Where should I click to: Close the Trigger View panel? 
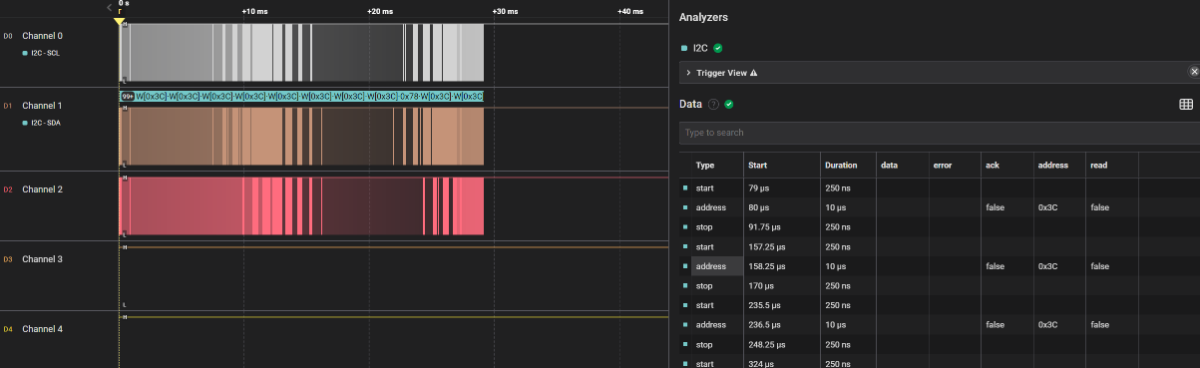click(1193, 72)
